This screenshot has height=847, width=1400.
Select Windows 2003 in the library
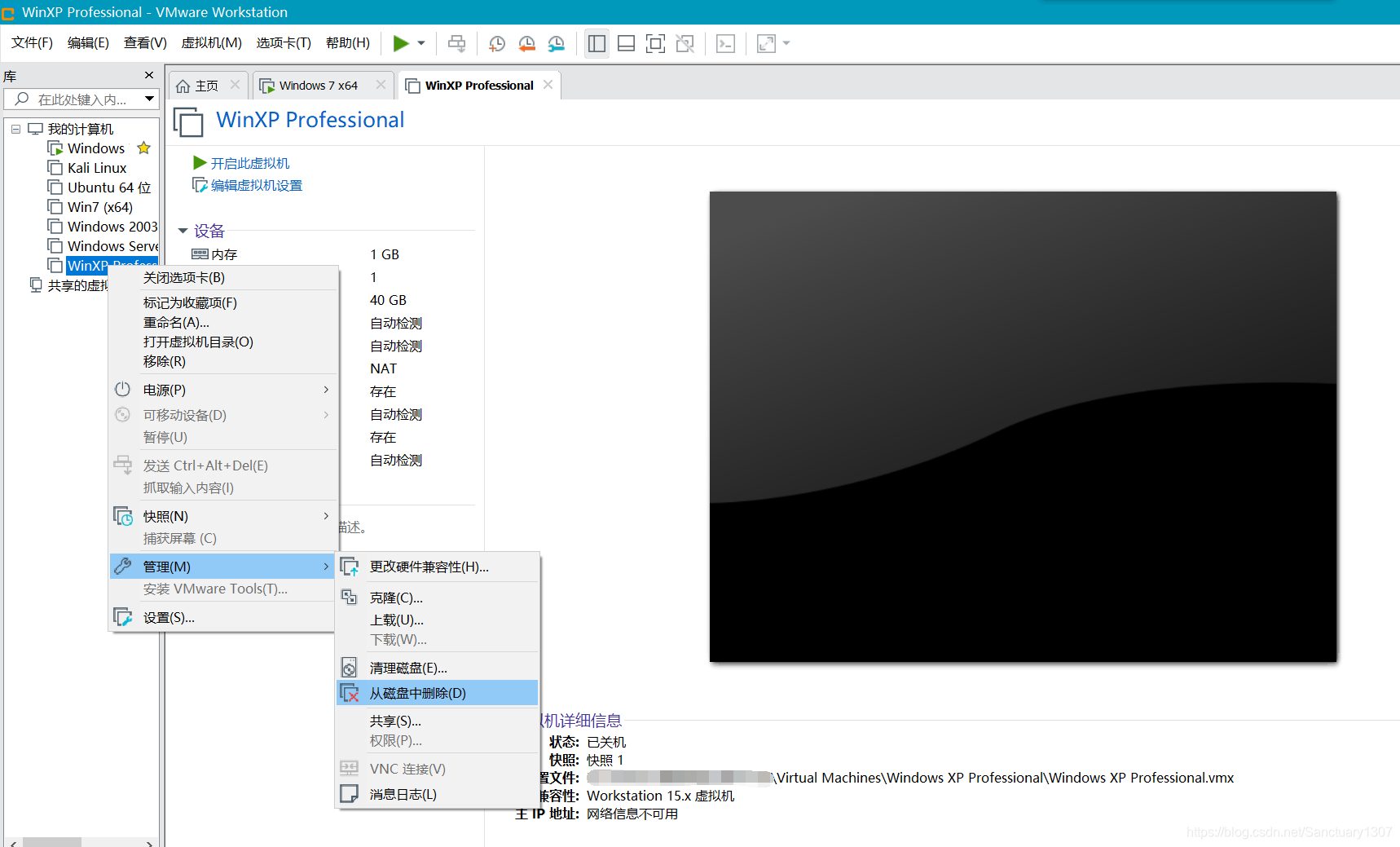click(x=103, y=227)
